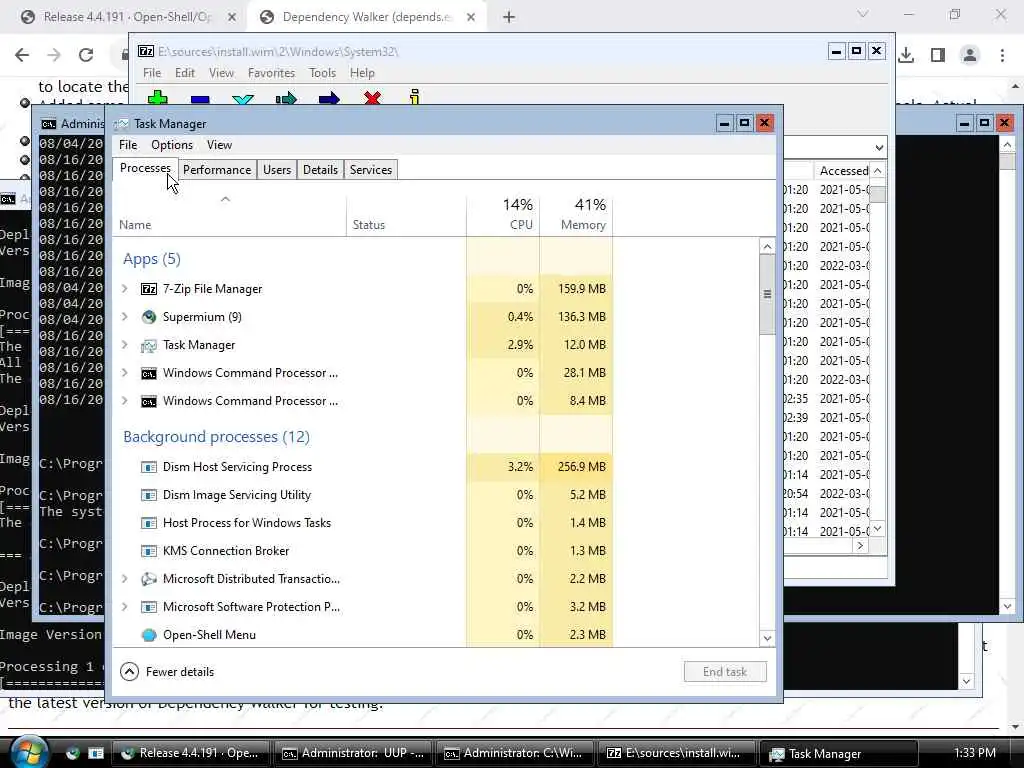Click the Microsoft Software Protection icon
Screen dimensions: 1024x768
tap(149, 607)
